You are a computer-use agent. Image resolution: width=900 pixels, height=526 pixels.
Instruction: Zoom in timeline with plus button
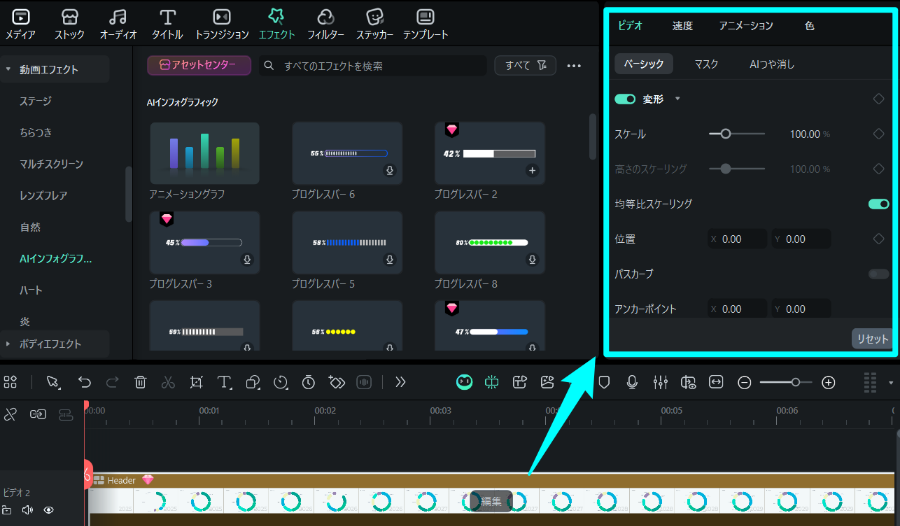pyautogui.click(x=828, y=382)
